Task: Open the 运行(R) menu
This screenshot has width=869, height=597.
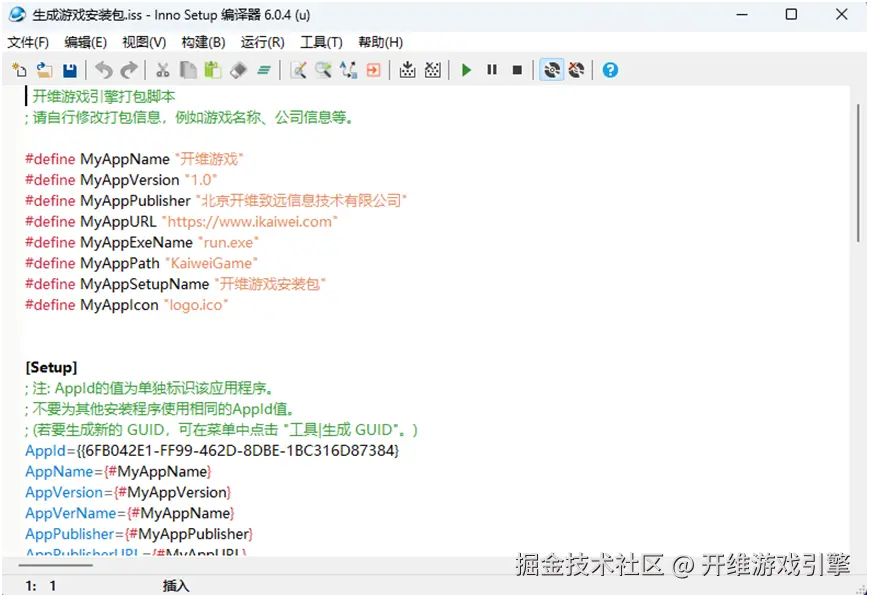Action: pos(263,42)
